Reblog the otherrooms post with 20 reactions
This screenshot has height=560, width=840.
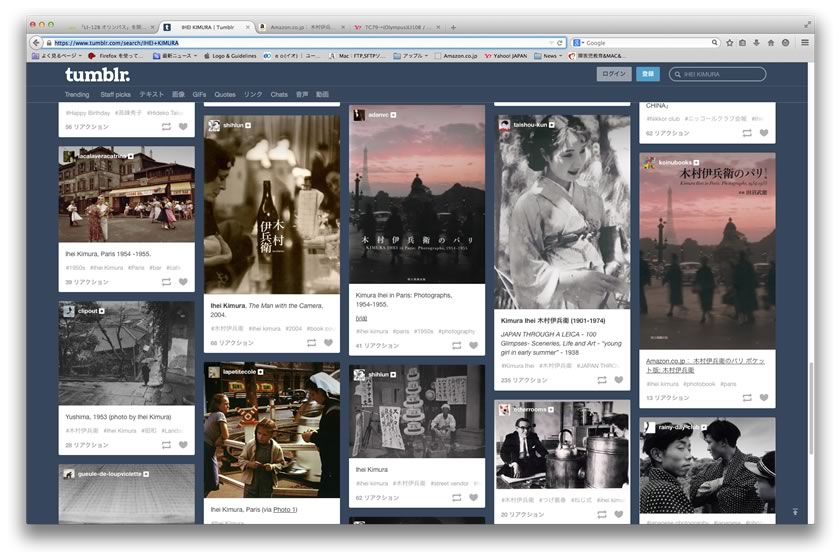(x=602, y=514)
